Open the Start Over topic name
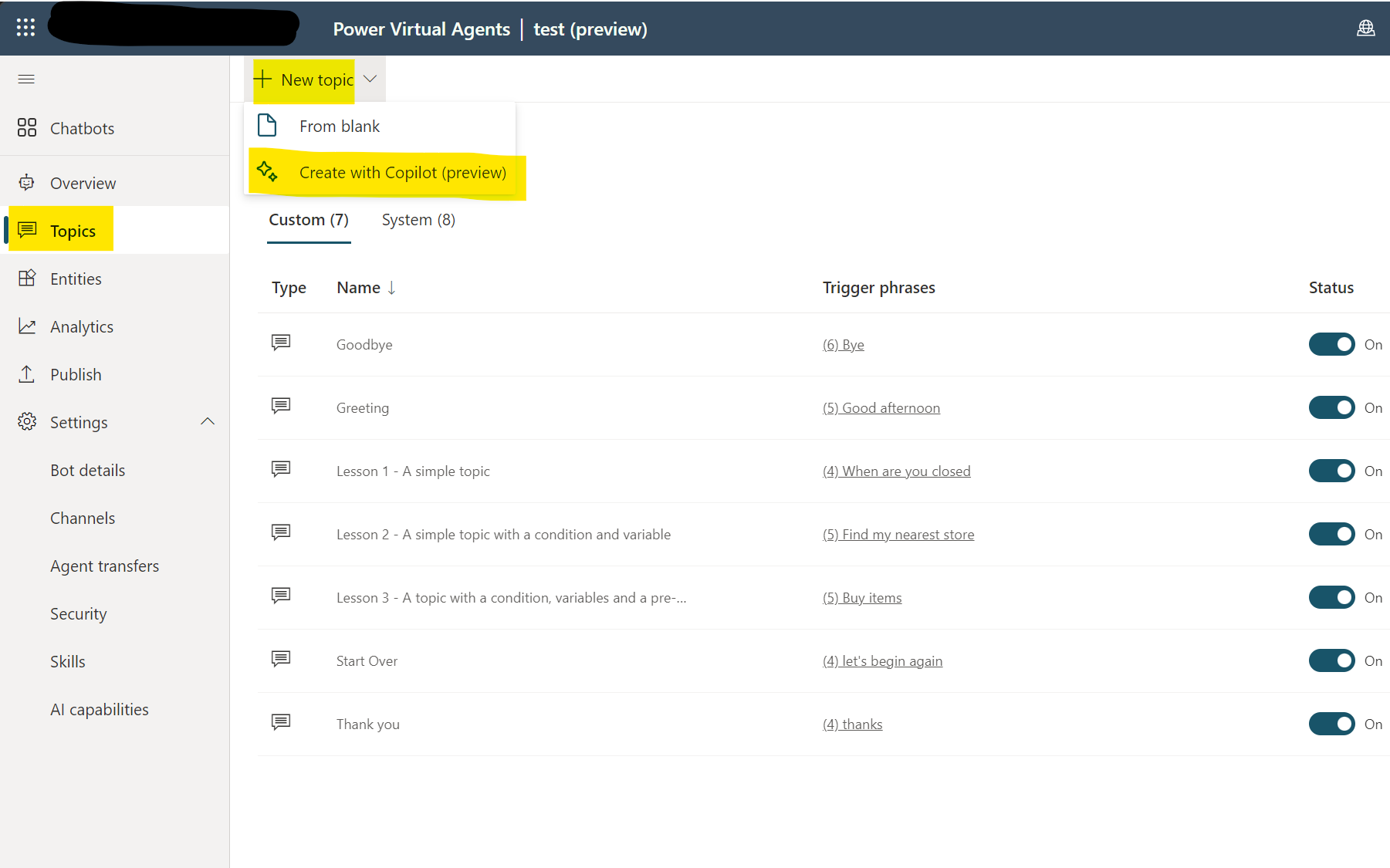This screenshot has width=1390, height=868. [x=367, y=661]
